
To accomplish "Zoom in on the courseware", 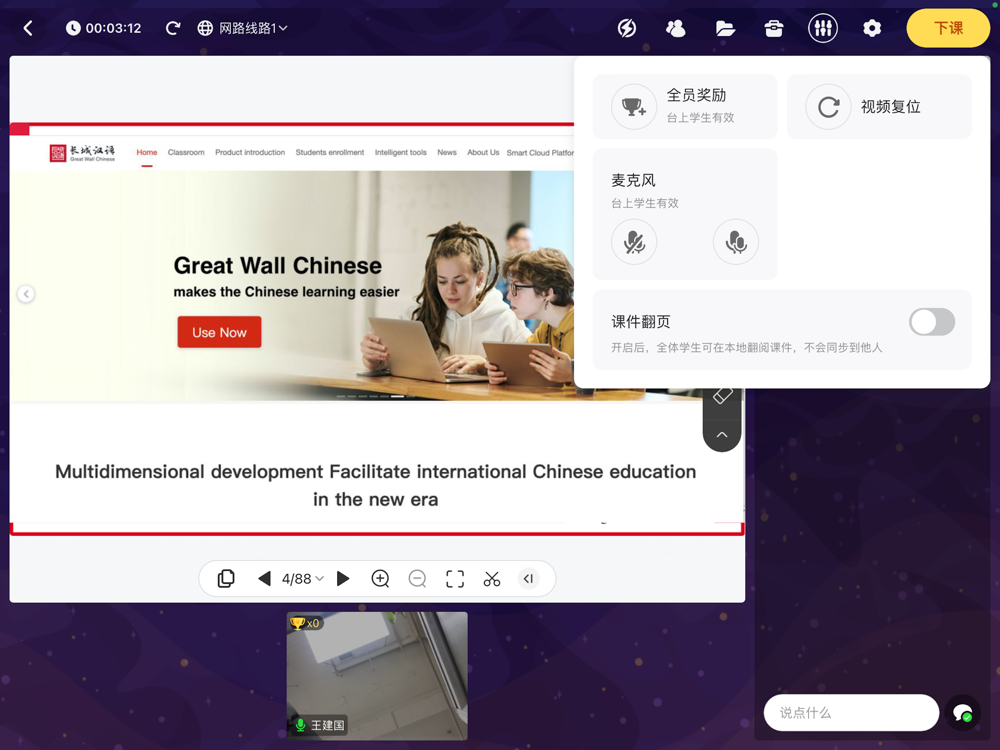I will (x=380, y=579).
